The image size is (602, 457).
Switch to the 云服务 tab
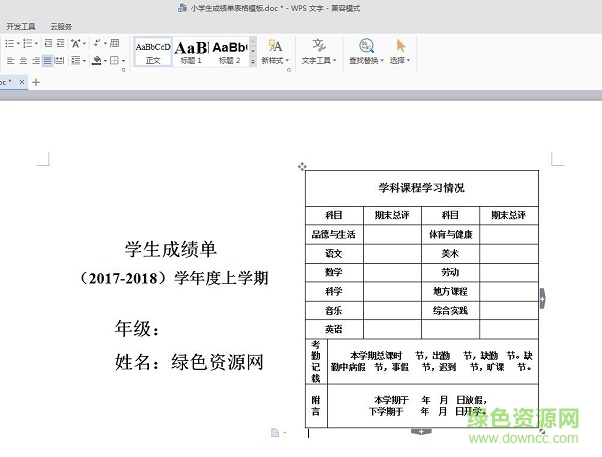(61, 27)
